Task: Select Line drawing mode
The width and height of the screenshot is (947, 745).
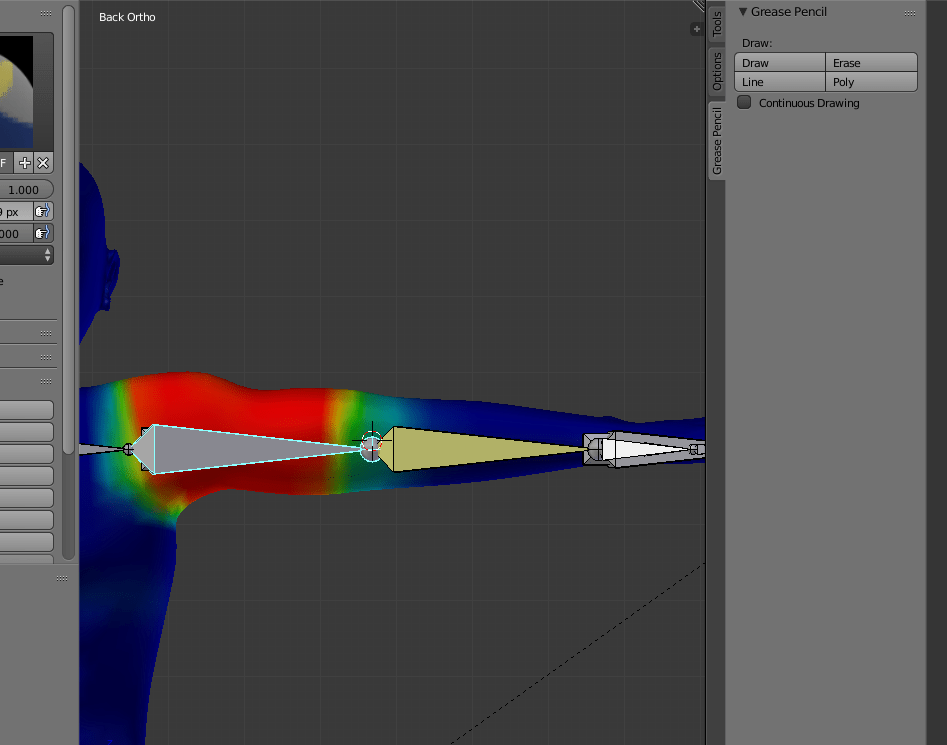Action: pos(780,81)
